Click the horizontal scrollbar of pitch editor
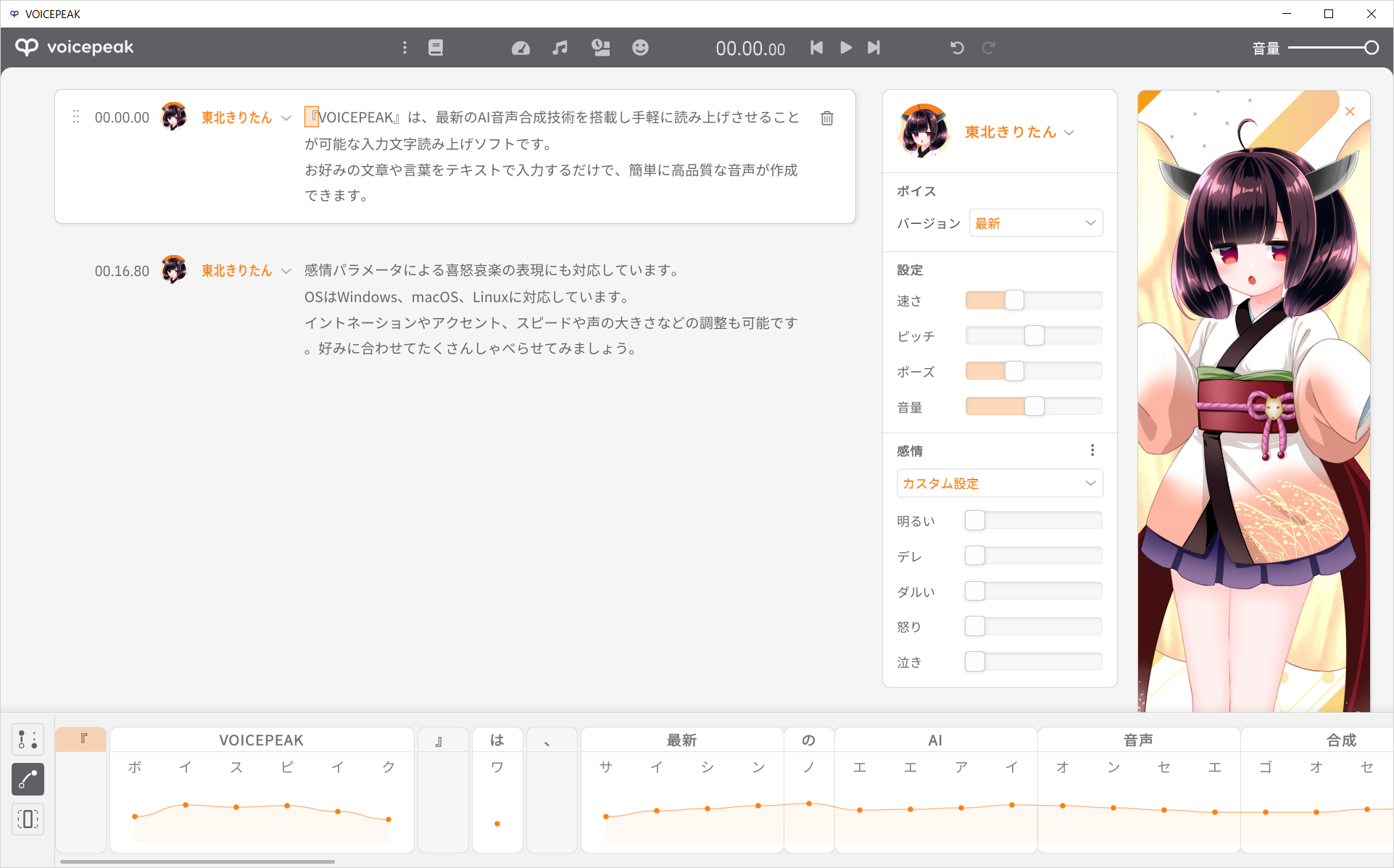Screen dimensions: 1394x868 [x=197, y=861]
